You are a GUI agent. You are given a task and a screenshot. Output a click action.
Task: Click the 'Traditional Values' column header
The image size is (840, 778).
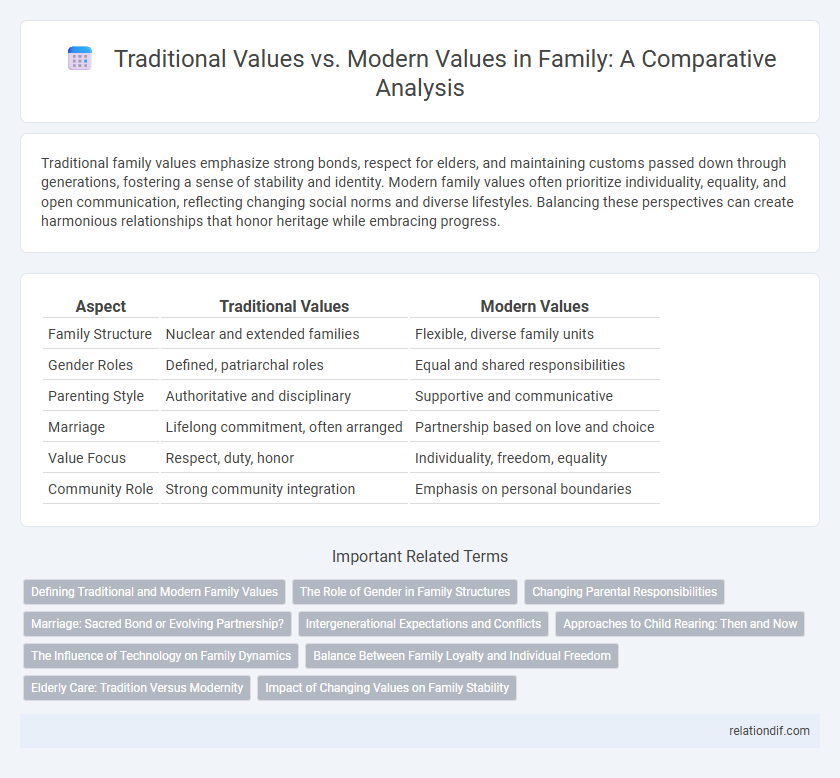tap(284, 306)
